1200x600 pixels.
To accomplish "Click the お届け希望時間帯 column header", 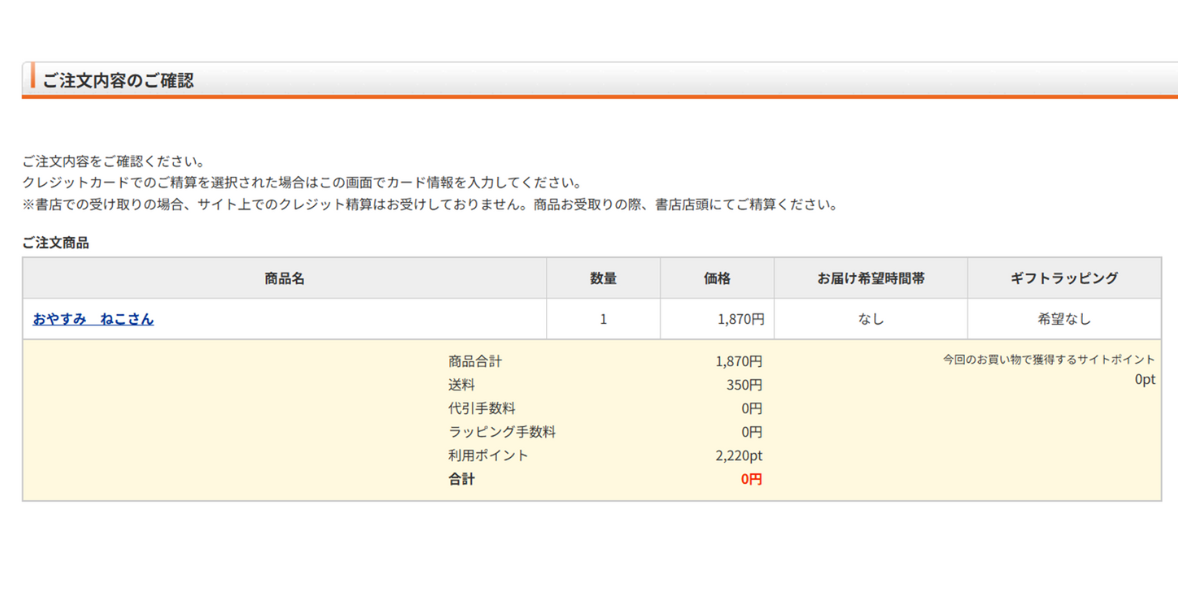I will 870,278.
